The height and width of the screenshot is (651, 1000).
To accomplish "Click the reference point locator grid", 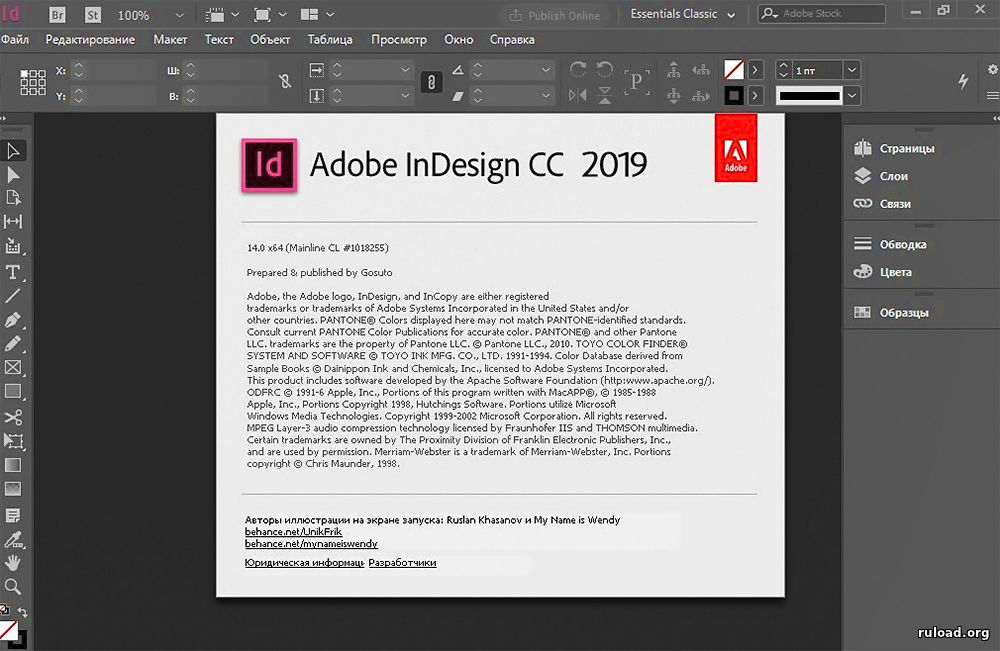I will click(33, 82).
